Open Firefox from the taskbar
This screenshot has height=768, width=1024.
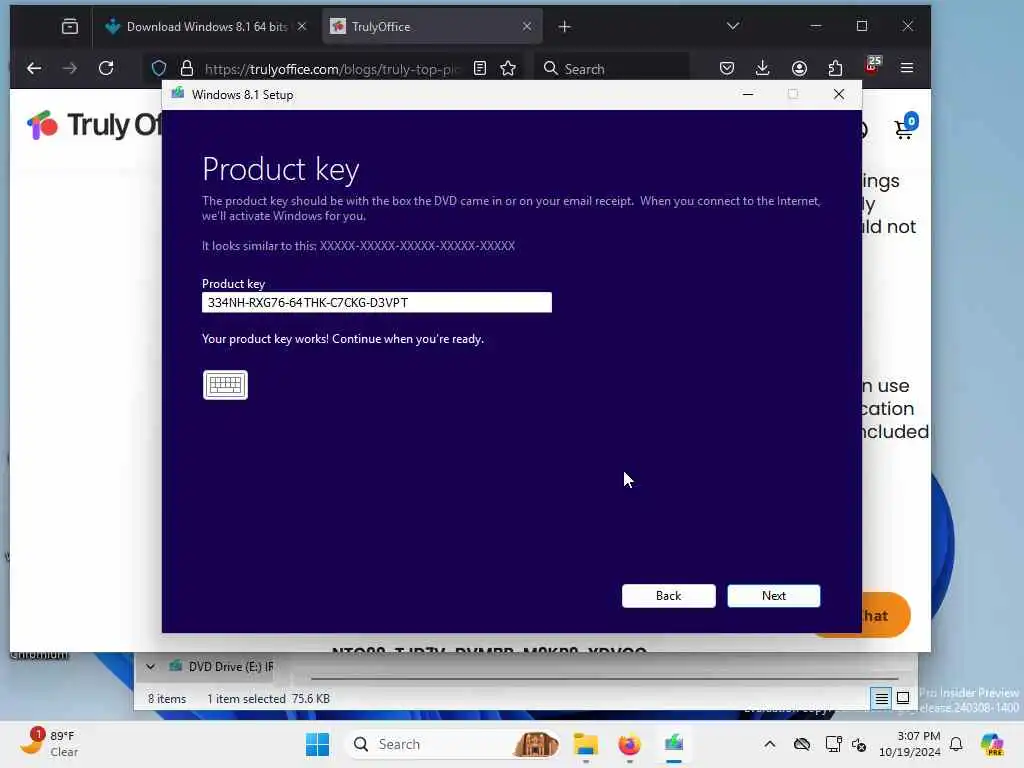coord(630,744)
